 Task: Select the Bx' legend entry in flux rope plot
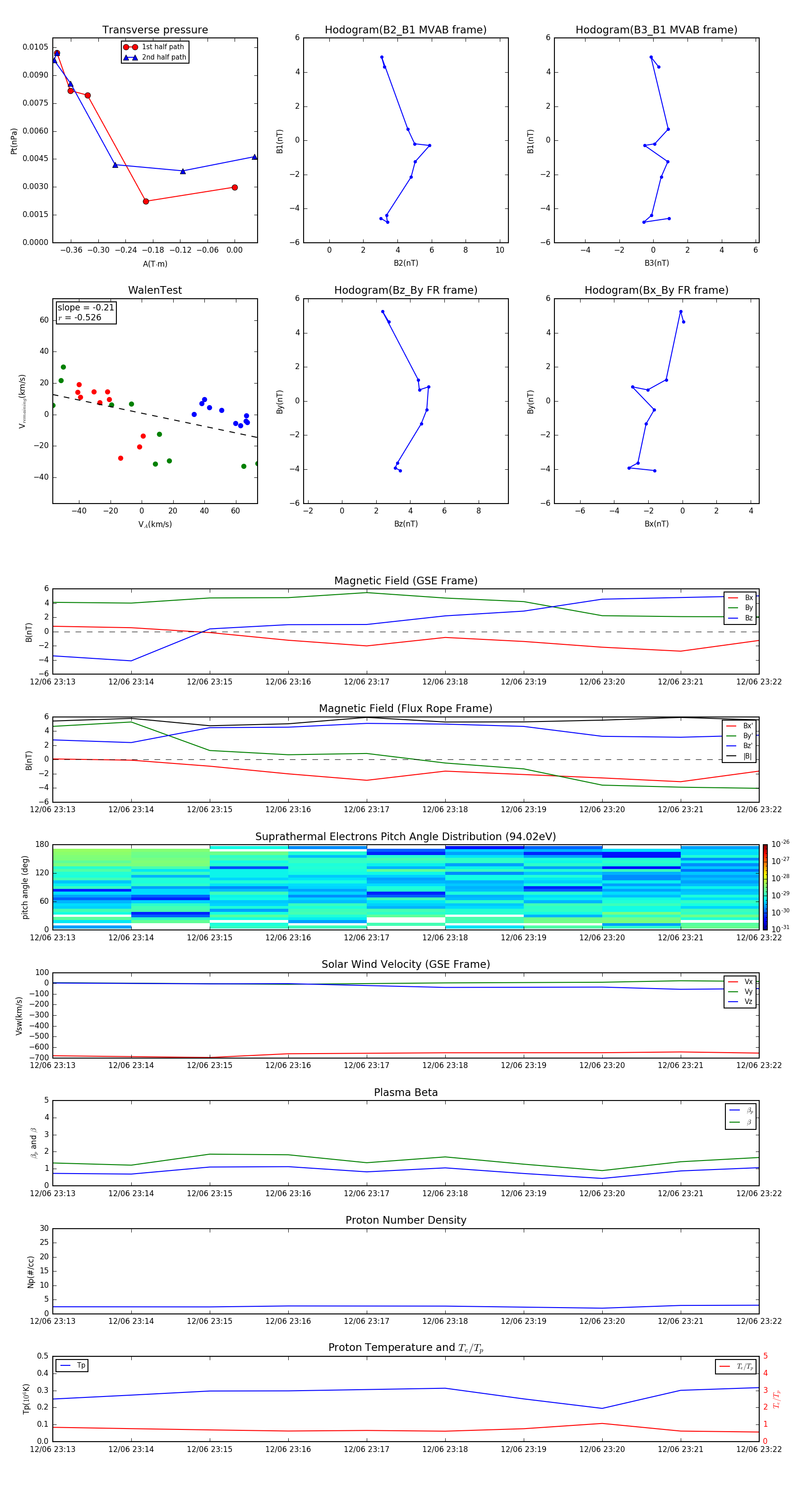[740, 726]
